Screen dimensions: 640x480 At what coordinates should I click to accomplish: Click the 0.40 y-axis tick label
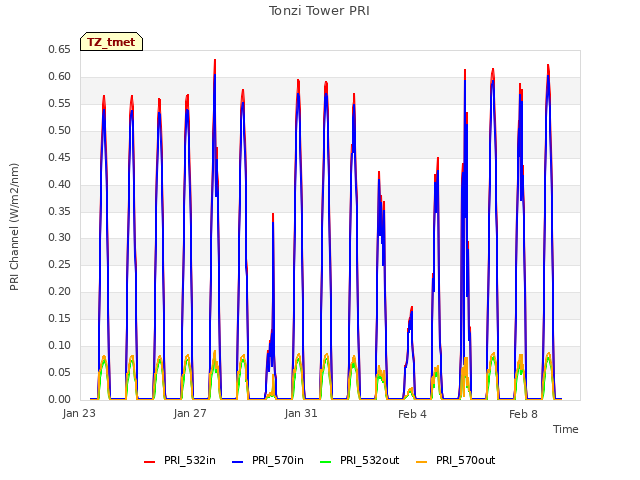pyautogui.click(x=60, y=184)
